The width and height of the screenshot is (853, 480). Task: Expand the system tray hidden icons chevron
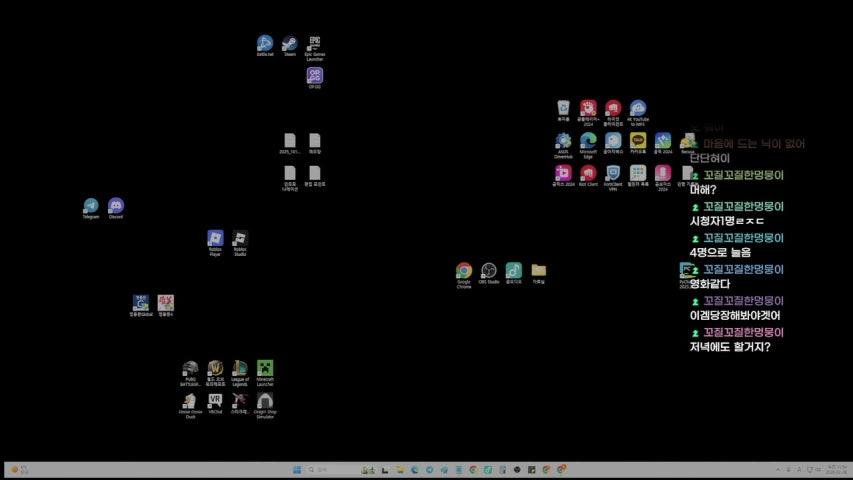778,469
